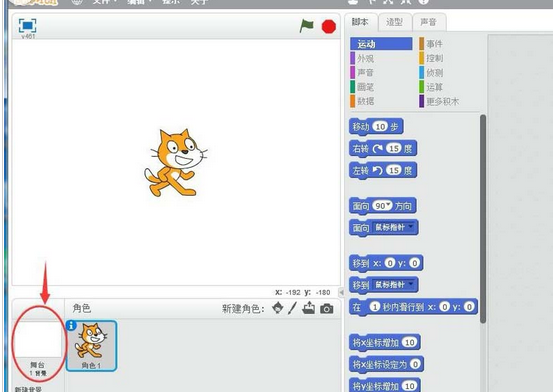Switch to the 脚本 tab

pyautogui.click(x=360, y=22)
